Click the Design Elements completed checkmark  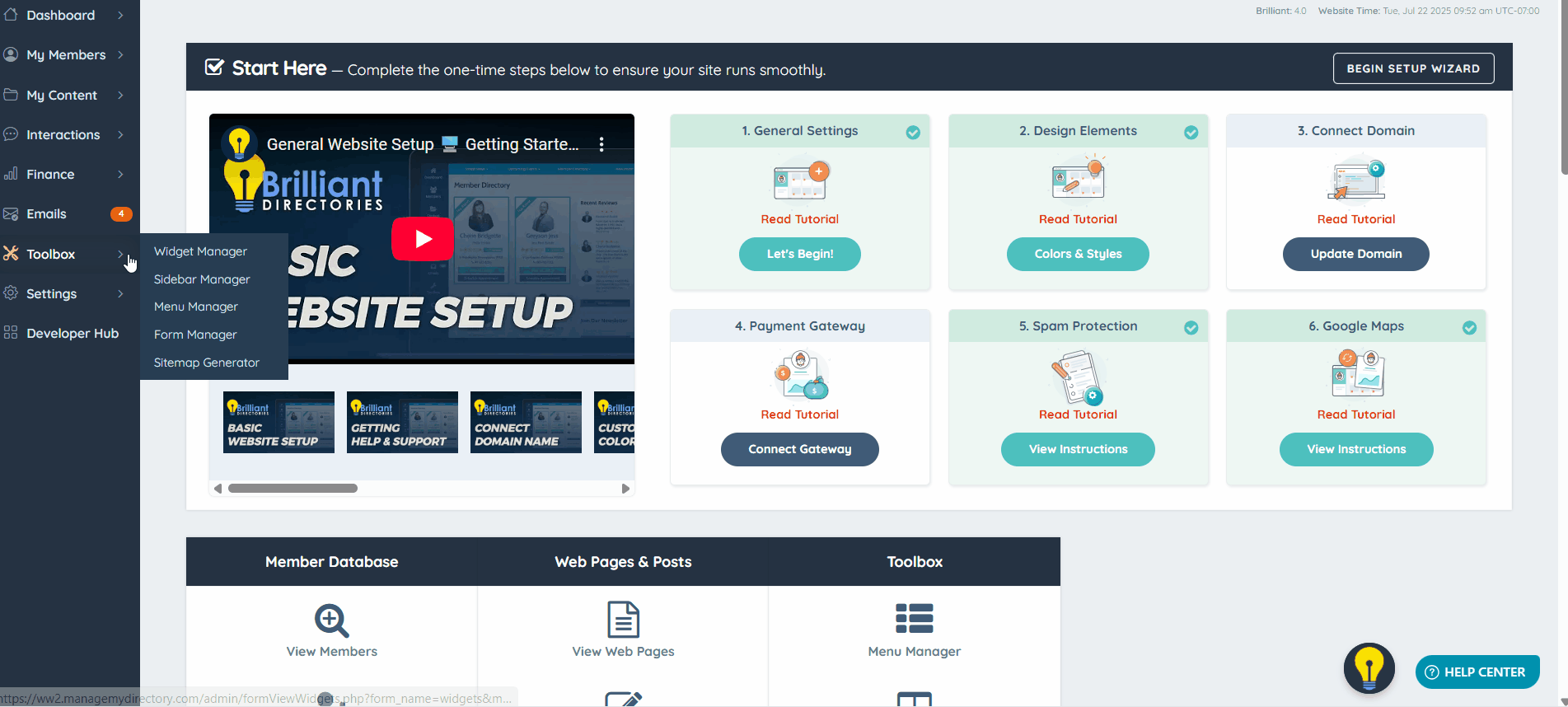[1191, 132]
